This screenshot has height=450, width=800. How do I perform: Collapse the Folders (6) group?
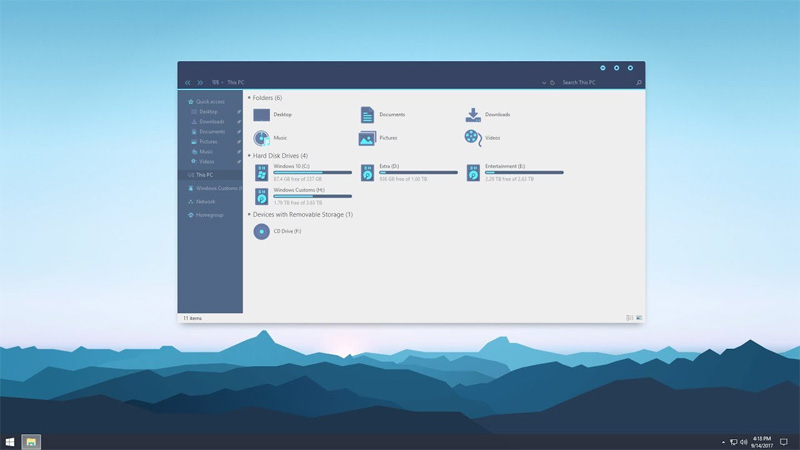click(x=249, y=98)
